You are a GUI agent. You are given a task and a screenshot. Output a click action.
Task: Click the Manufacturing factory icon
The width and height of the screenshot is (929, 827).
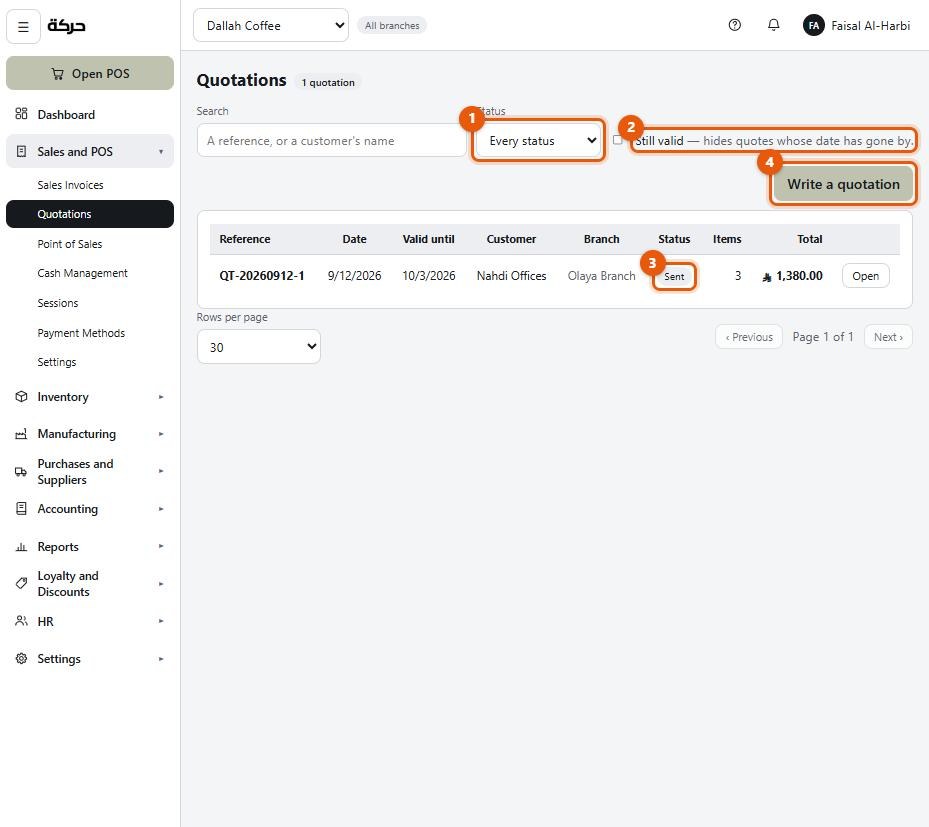coord(21,434)
